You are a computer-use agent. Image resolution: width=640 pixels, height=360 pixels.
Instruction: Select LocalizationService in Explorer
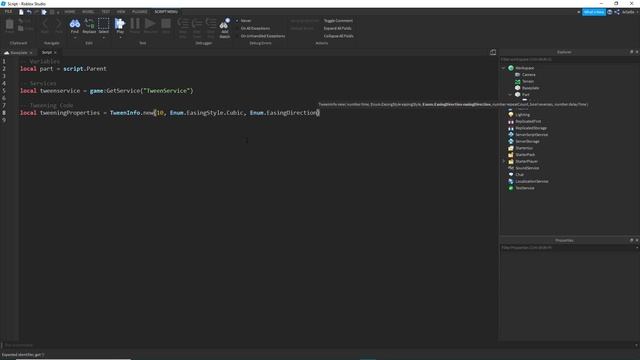531,182
